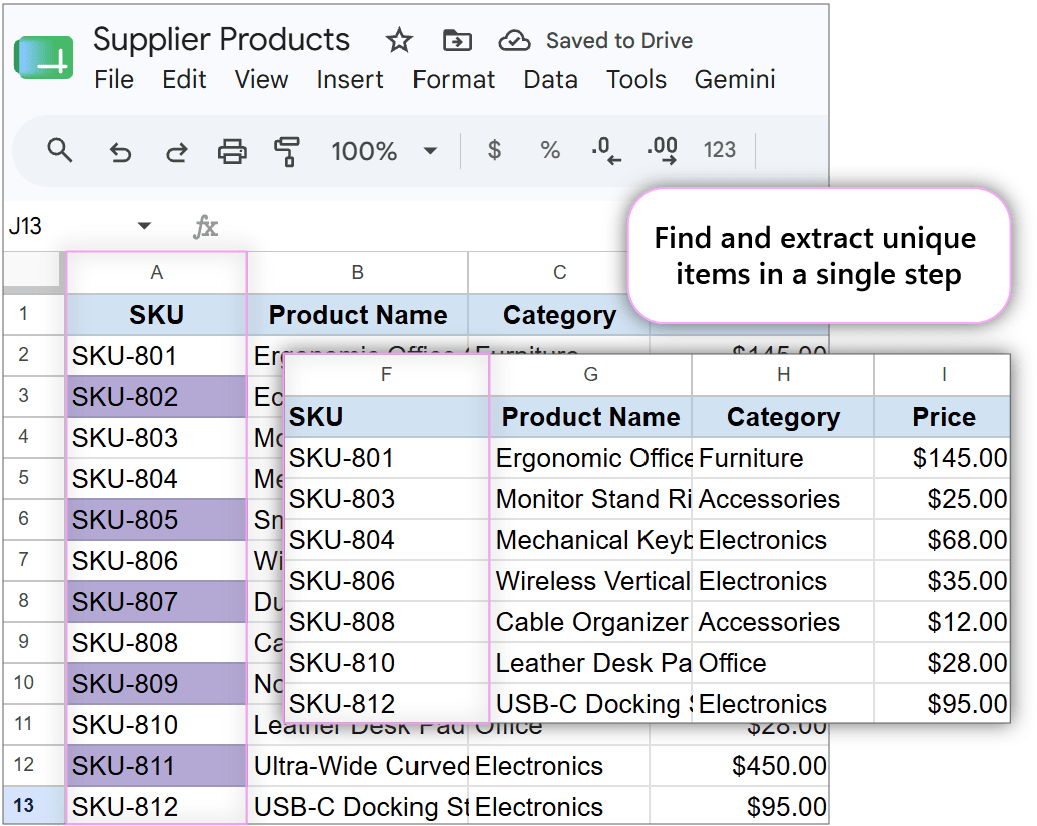Click SKU-806 in column F
This screenshot has height=826, width=1037.
click(x=386, y=581)
